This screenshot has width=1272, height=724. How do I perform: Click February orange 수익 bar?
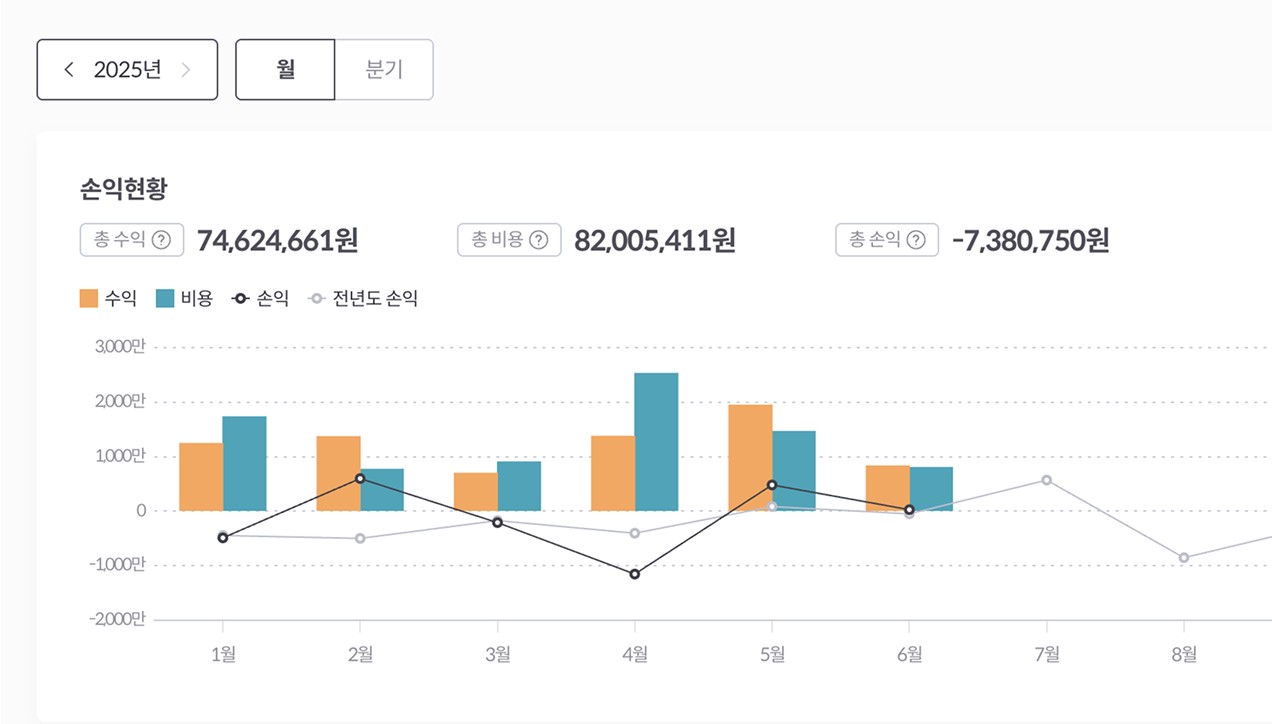[x=338, y=474]
